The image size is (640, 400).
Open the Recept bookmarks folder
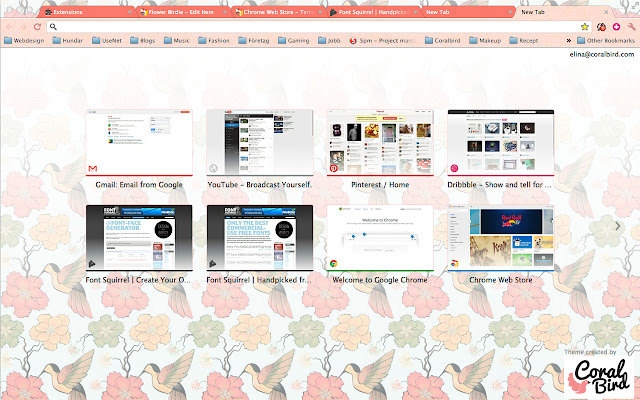[x=524, y=40]
